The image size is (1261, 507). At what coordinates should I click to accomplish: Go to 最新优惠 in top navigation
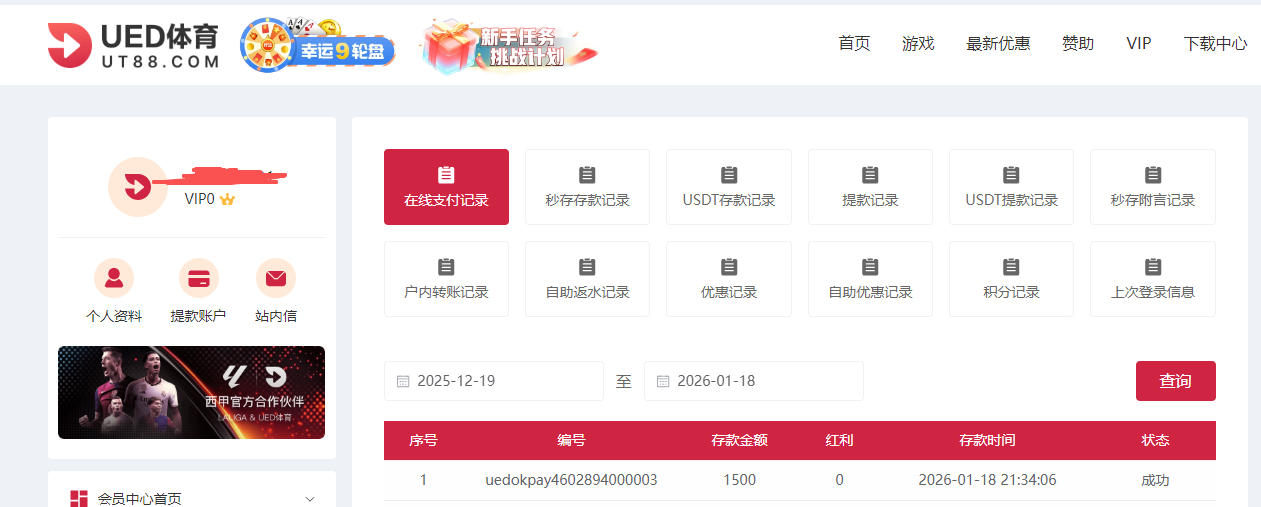point(998,43)
